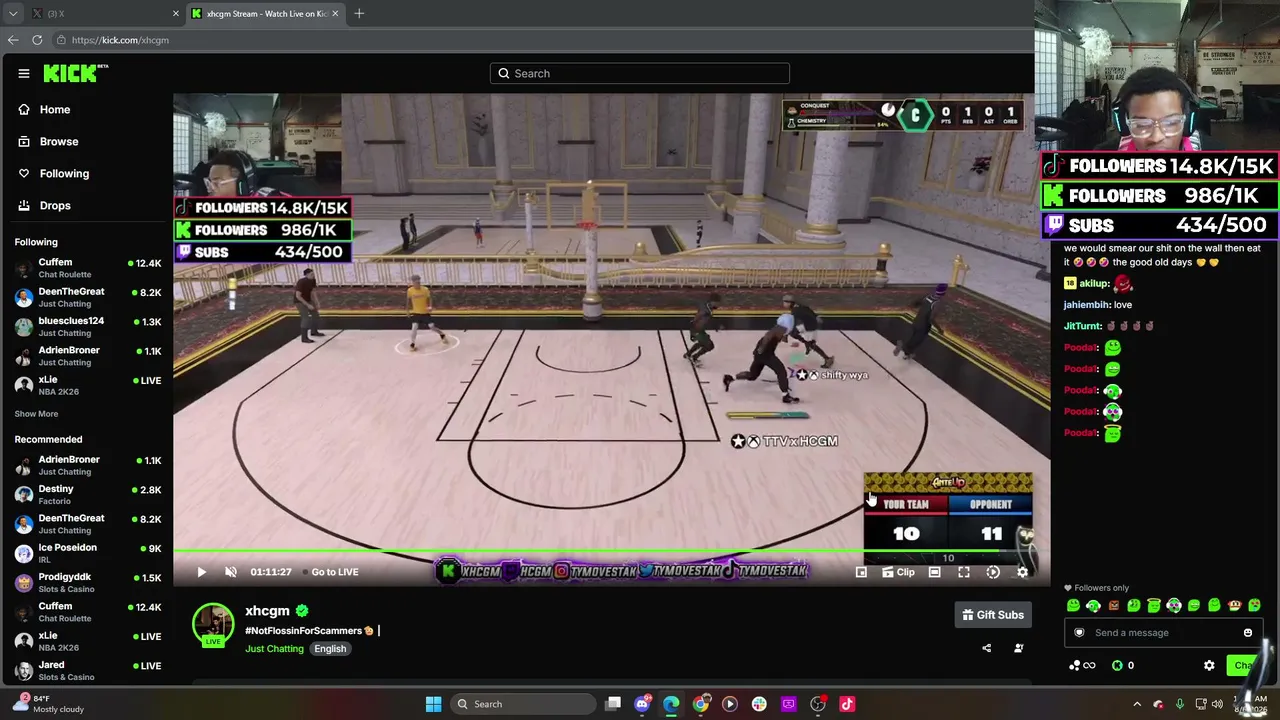This screenshot has height=720, width=1280.
Task: Toggle theater mode in the player
Action: coord(934,572)
